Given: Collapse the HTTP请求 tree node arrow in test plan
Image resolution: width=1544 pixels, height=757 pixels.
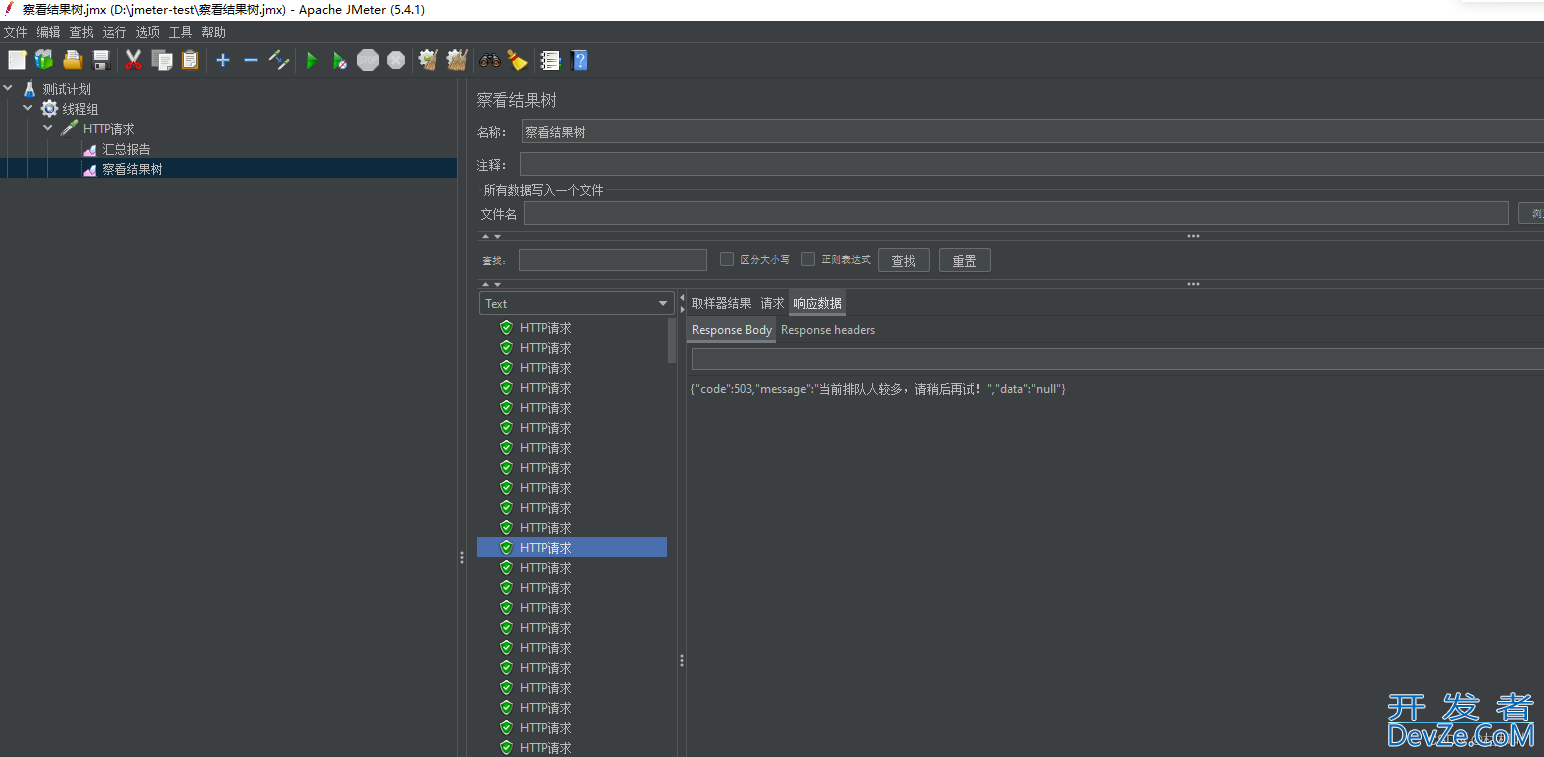Looking at the screenshot, I should (x=48, y=128).
